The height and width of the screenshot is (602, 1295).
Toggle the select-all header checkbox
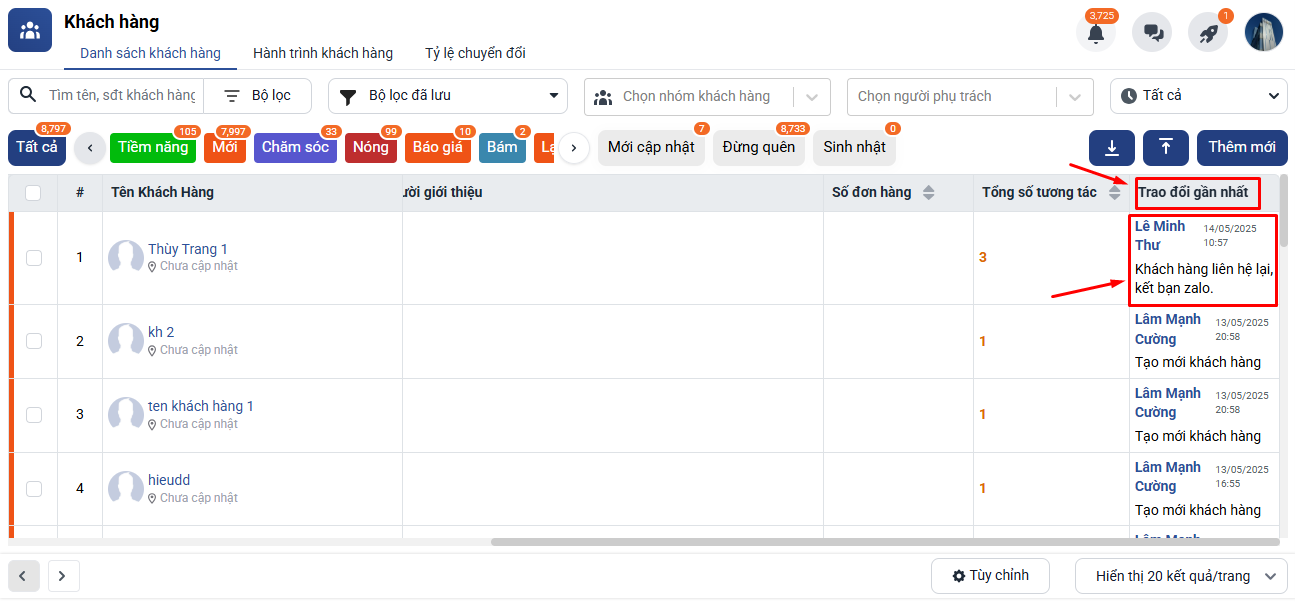coord(33,193)
